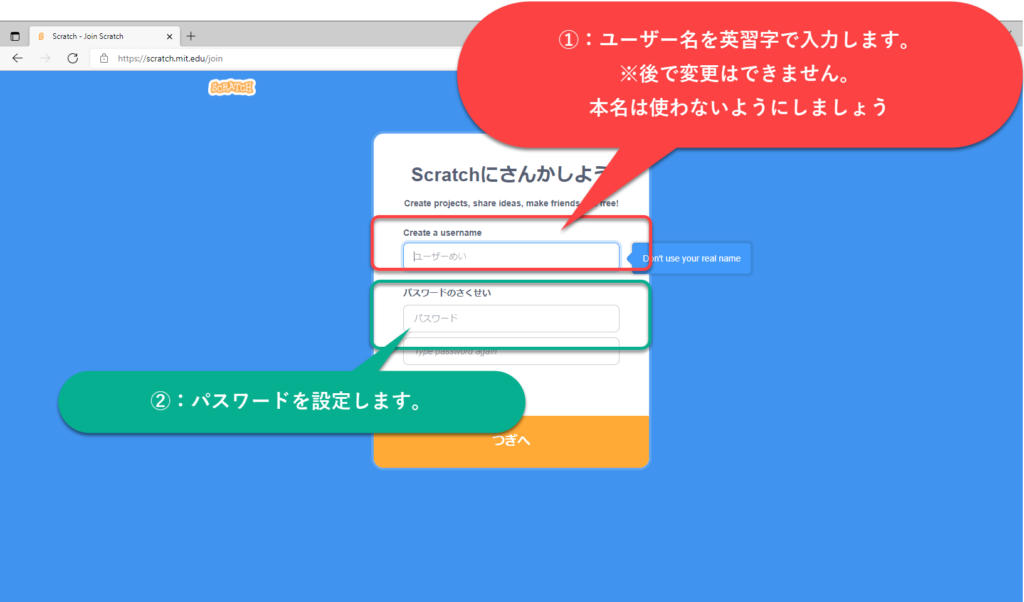The height and width of the screenshot is (602, 1024).
Task: Click the ユーザーめい username field
Action: coord(511,257)
